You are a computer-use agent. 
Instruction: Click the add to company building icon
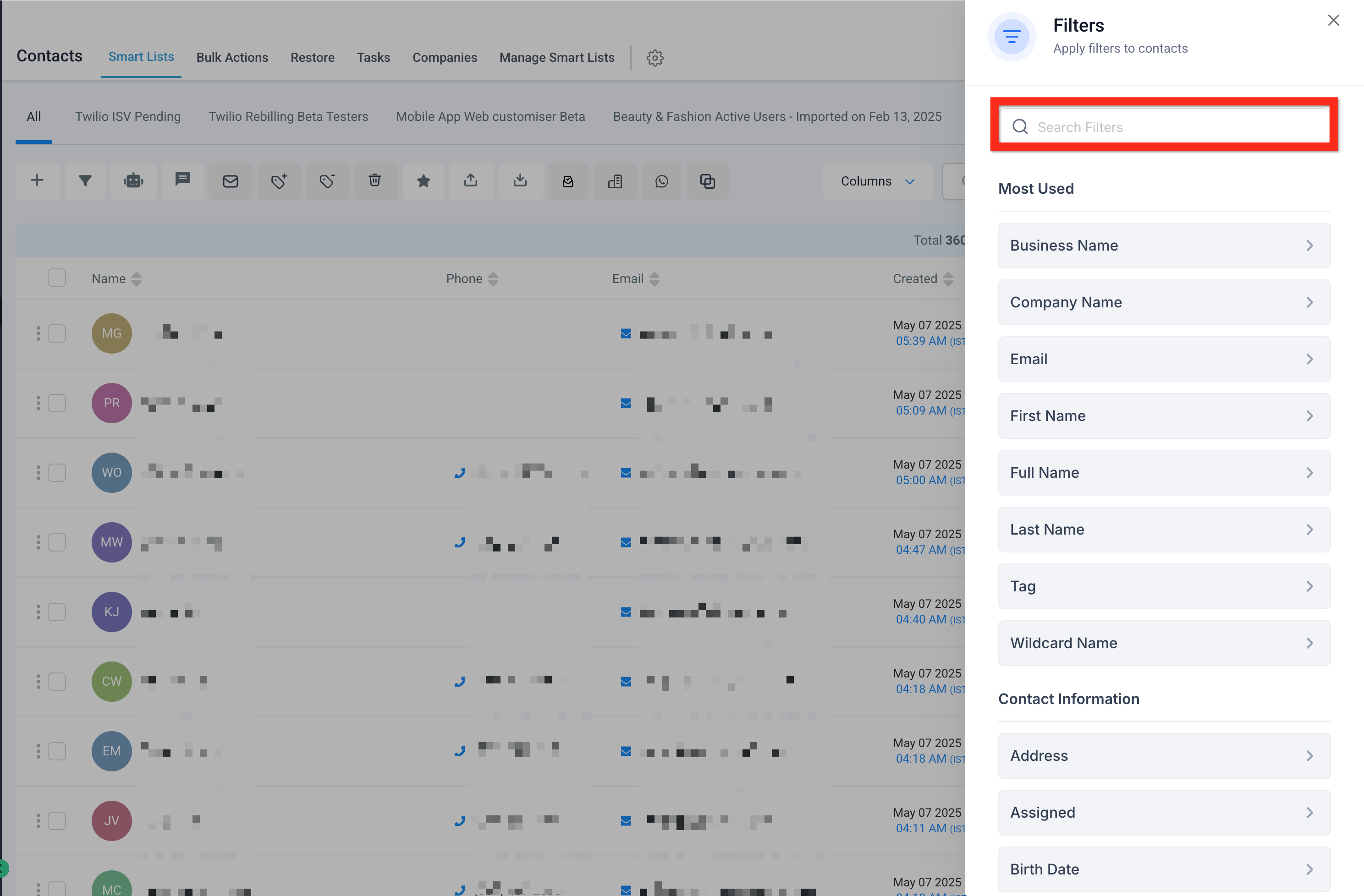[x=615, y=181]
